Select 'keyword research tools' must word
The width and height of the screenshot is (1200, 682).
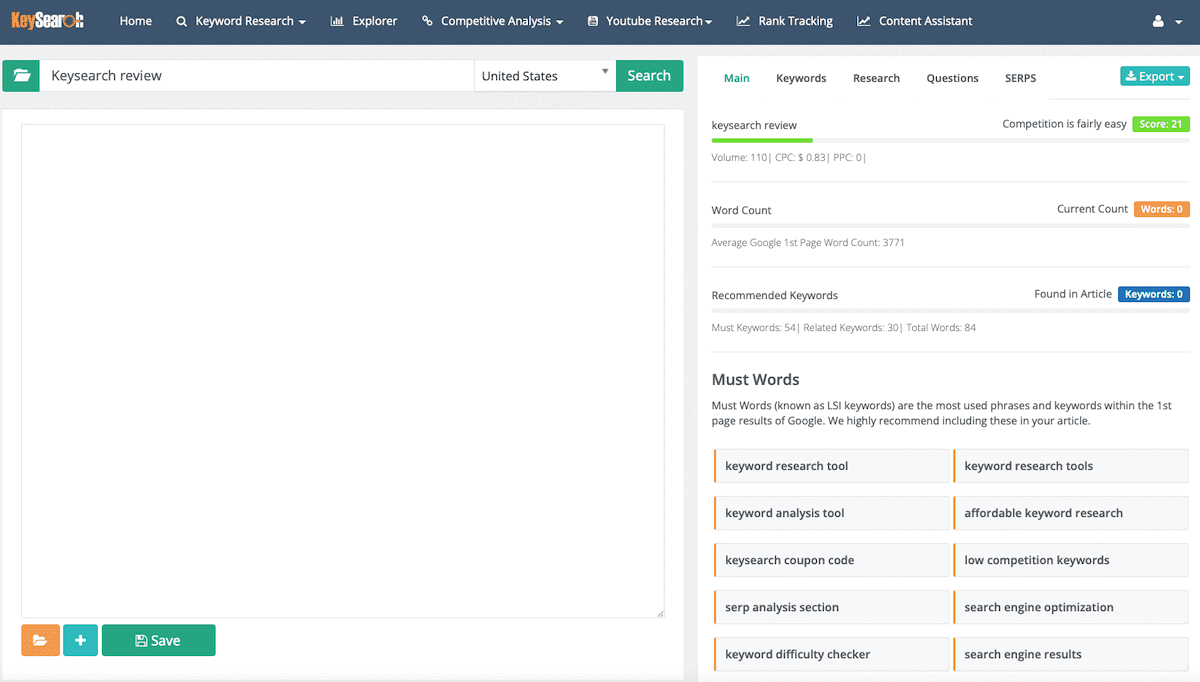point(1070,466)
